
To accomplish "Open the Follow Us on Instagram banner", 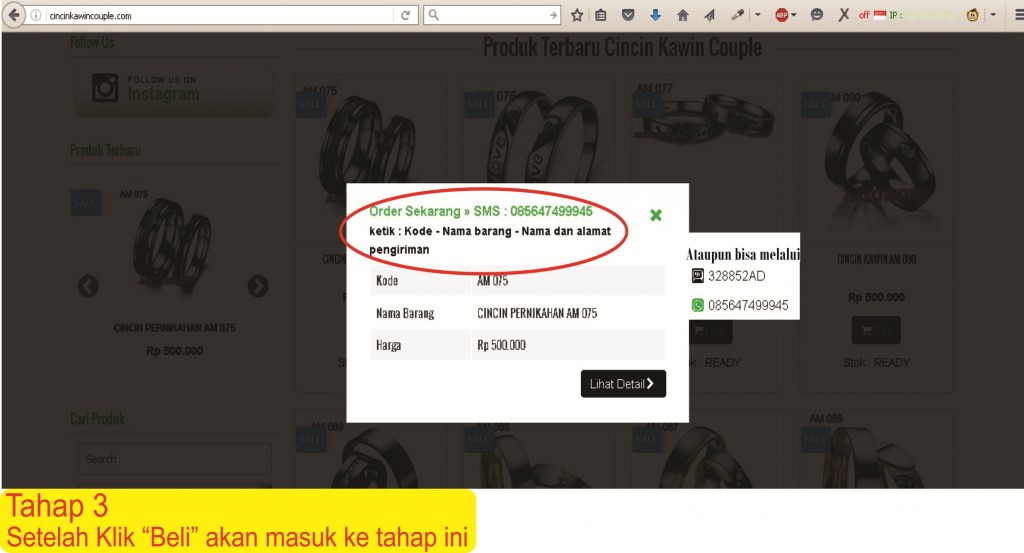I will 174,89.
